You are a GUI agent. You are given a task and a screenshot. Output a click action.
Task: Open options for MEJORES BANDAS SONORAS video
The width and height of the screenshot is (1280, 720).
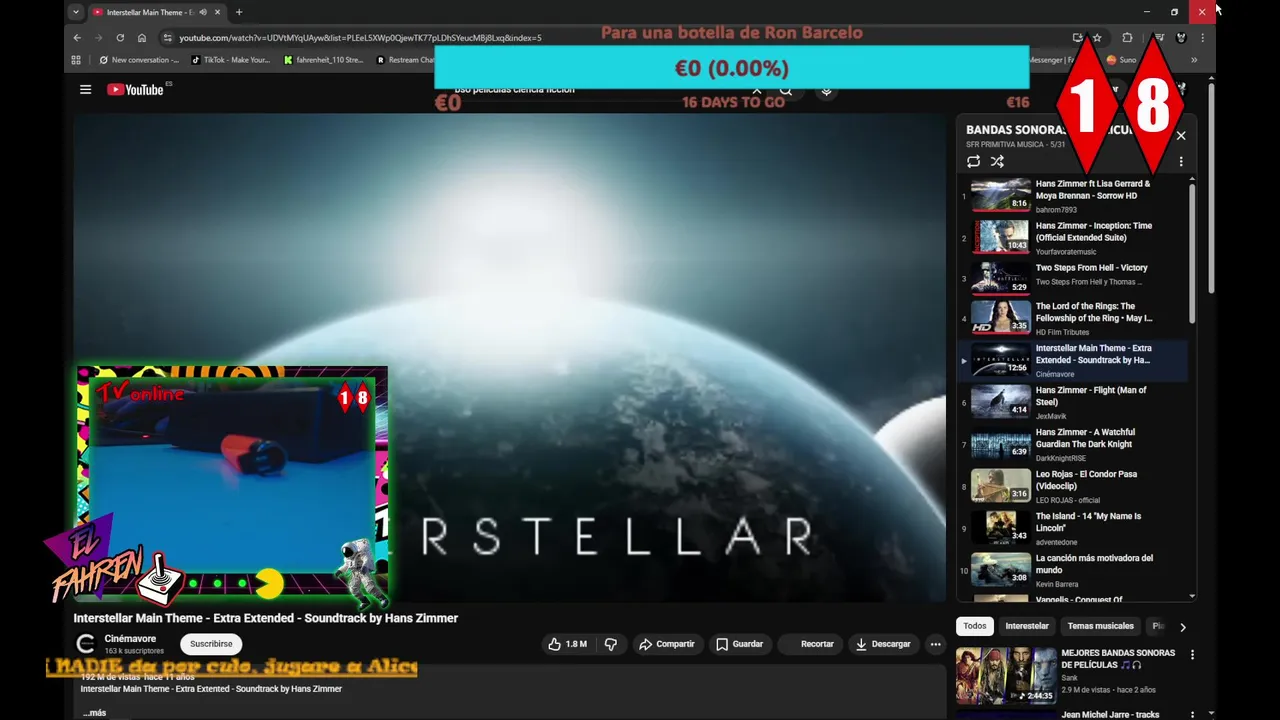[1192, 654]
